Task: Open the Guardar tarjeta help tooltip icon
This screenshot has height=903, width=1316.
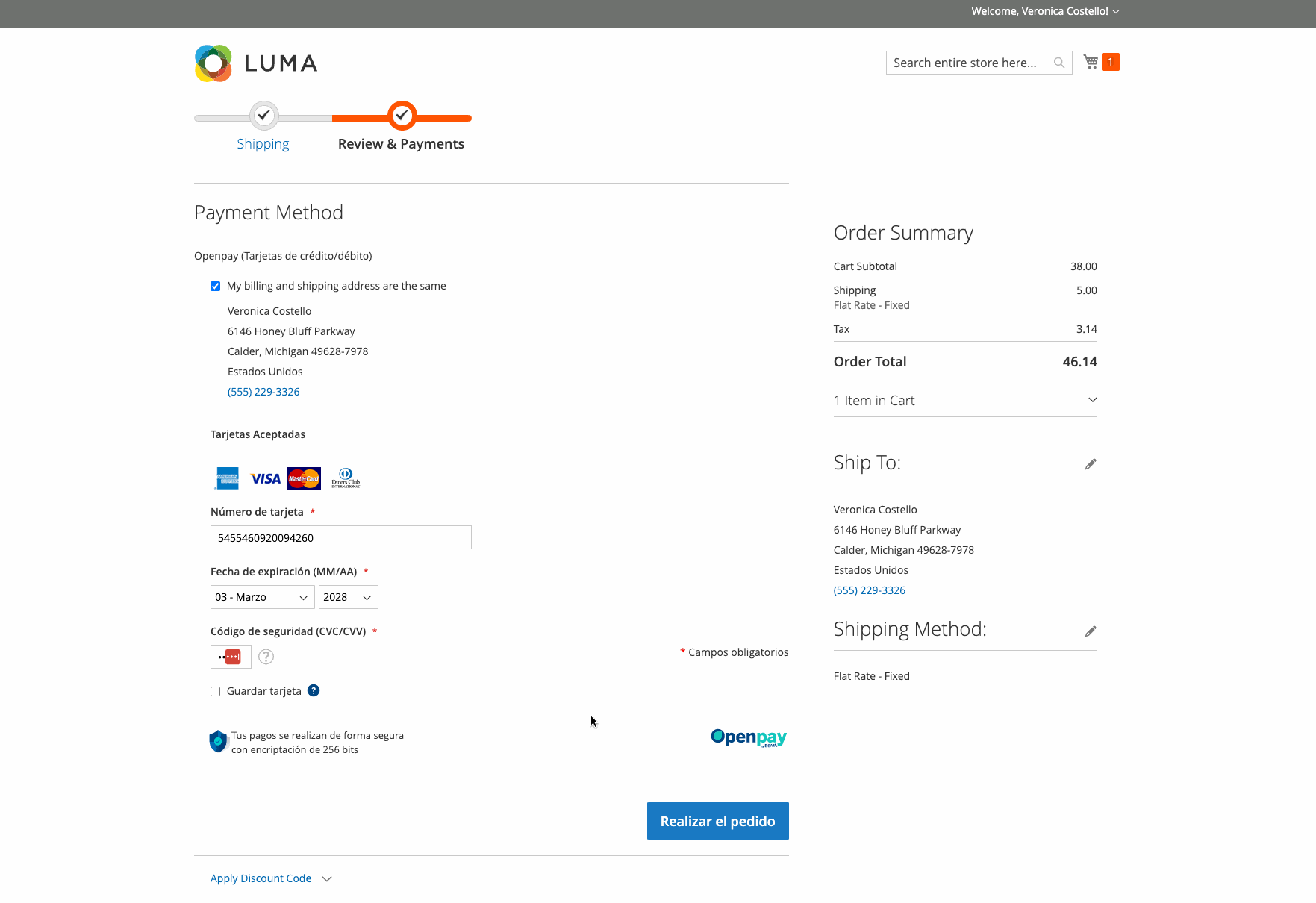Action: [314, 690]
